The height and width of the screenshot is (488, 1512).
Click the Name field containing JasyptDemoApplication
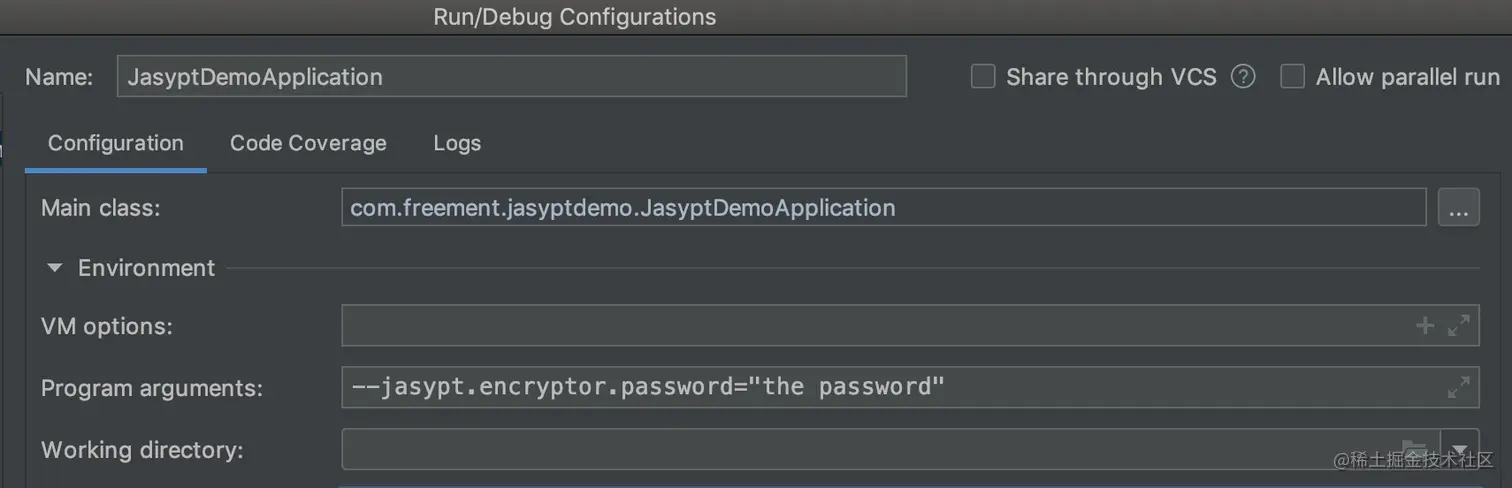[x=511, y=77]
